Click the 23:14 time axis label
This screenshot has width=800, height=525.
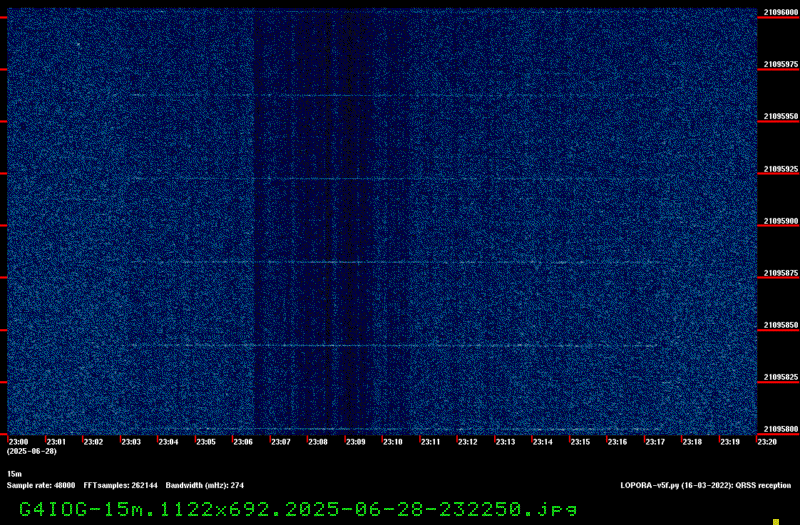click(x=543, y=442)
